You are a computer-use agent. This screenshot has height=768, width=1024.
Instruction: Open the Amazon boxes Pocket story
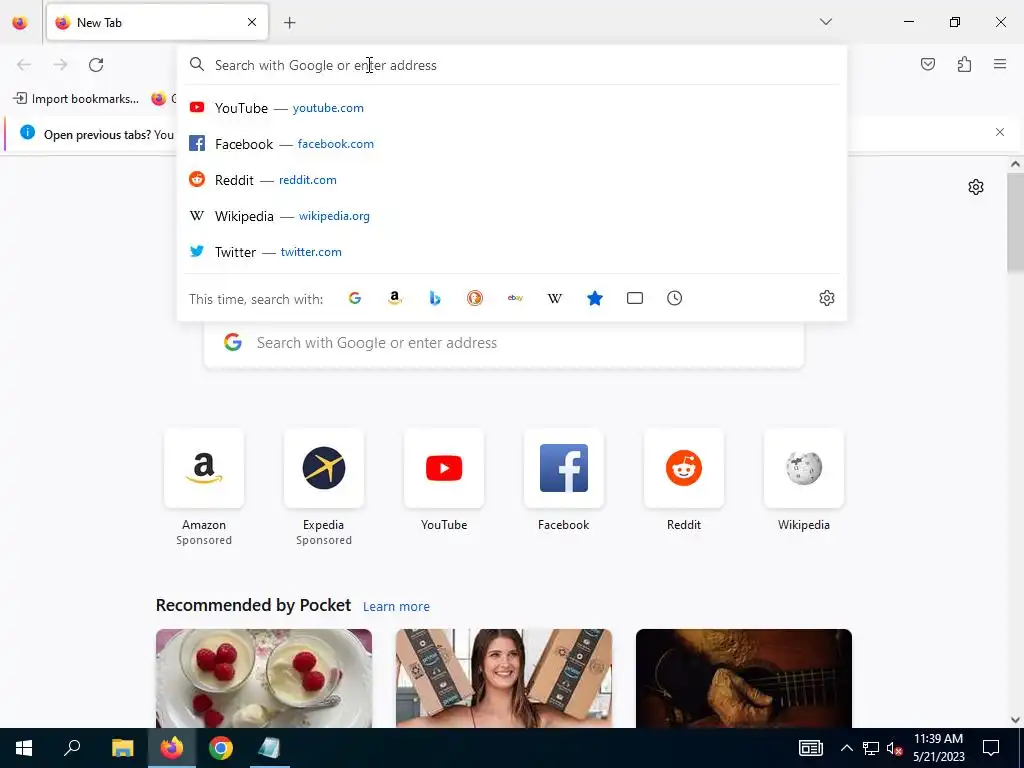point(504,678)
